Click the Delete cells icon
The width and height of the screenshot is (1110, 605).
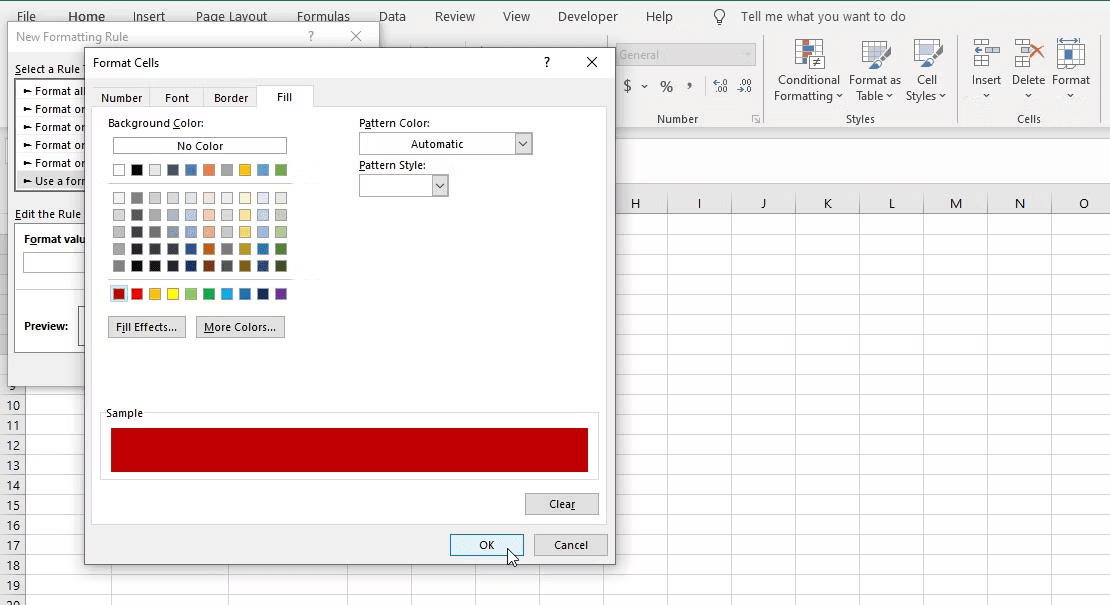tap(1029, 54)
